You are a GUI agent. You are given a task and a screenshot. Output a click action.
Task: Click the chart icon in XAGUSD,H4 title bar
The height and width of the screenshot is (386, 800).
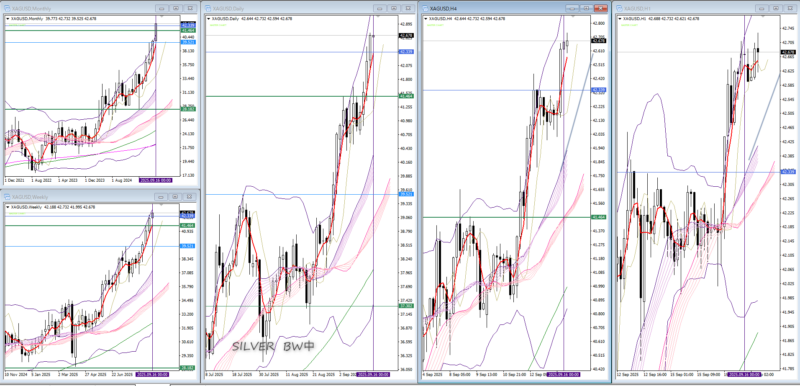(x=424, y=8)
